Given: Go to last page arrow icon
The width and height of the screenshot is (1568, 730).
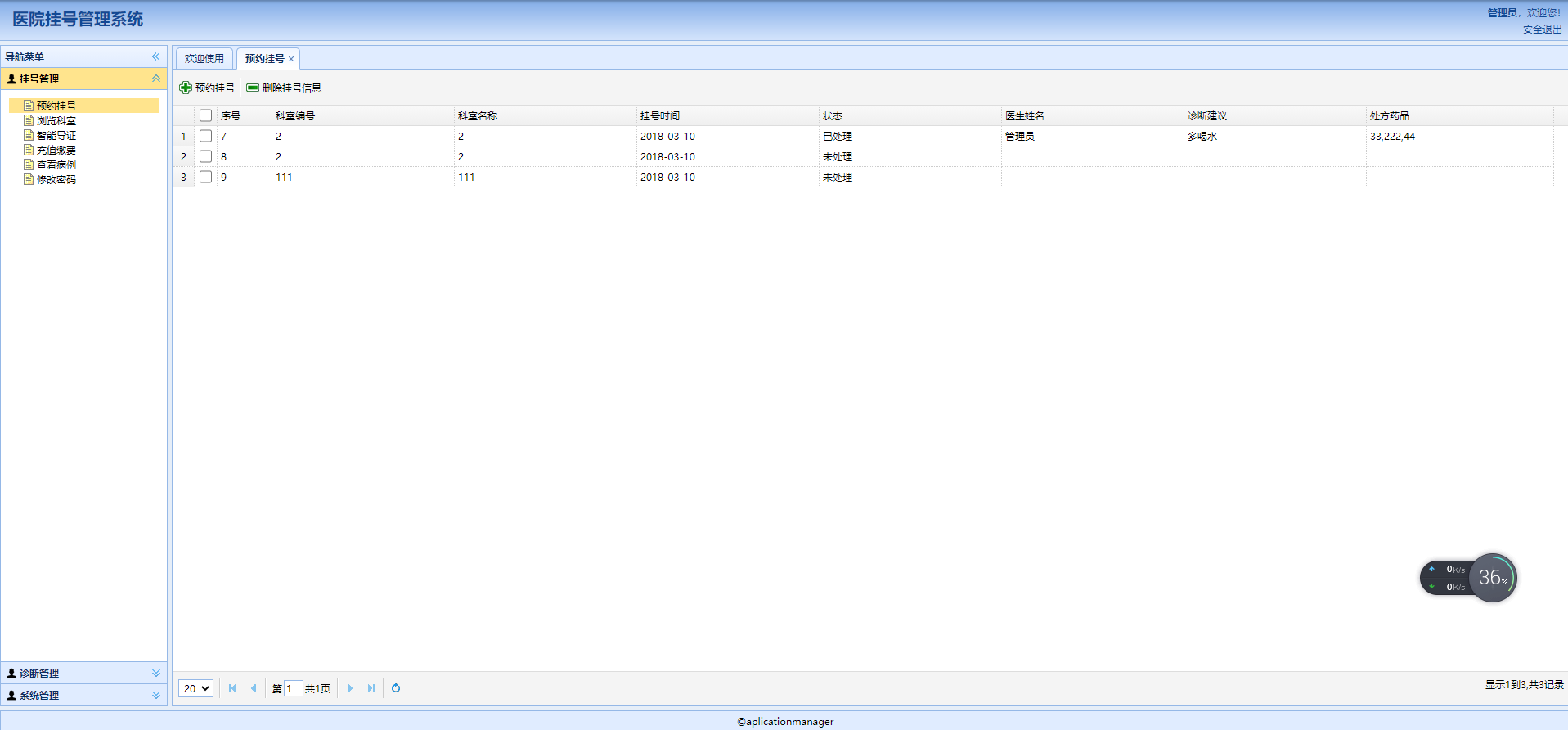Looking at the screenshot, I should click(371, 688).
